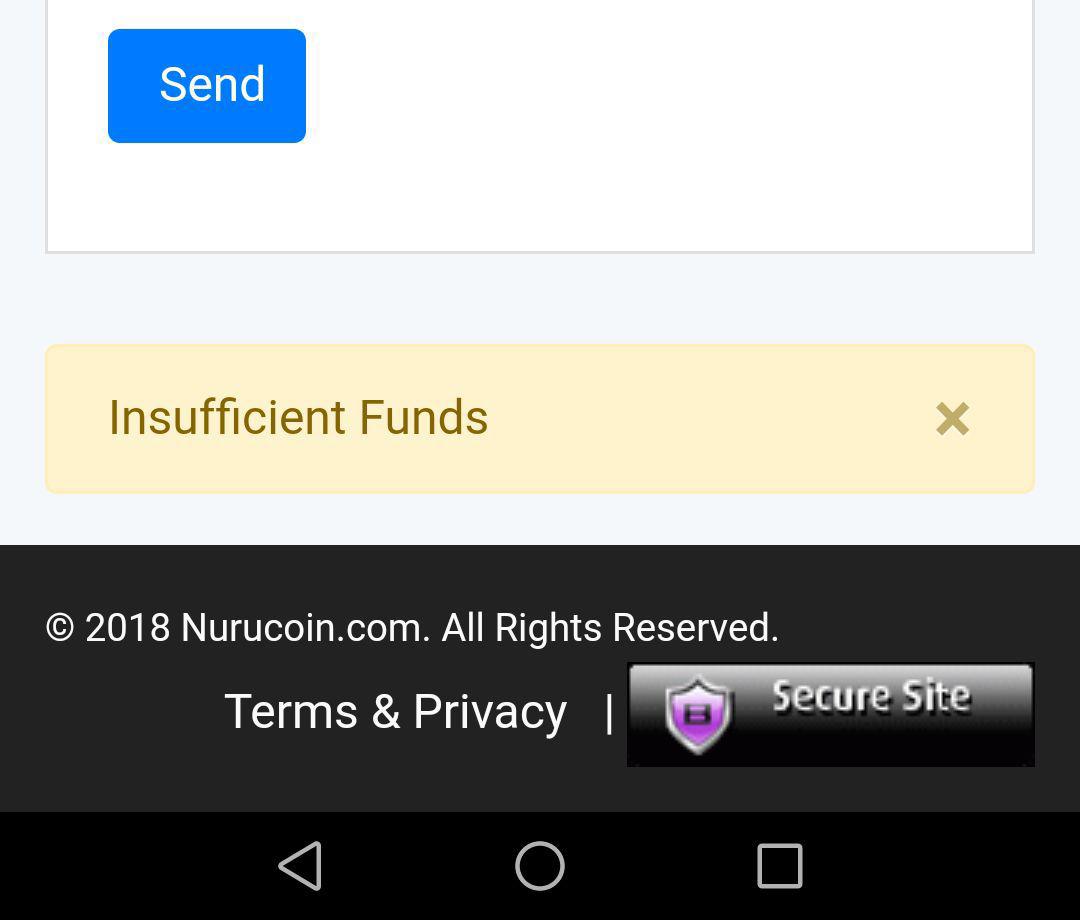Tap the purple shield icon

(698, 714)
